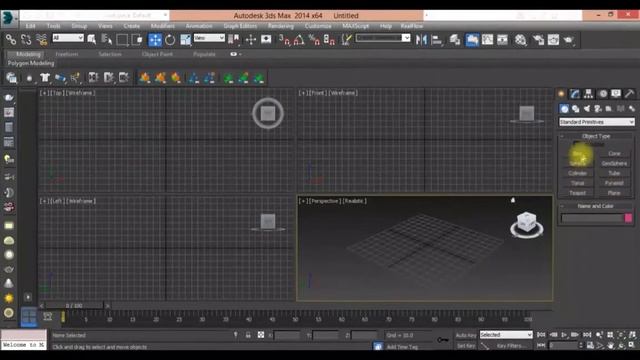
Task: Open the 3ds Max application menu logo
Action: 9,18
